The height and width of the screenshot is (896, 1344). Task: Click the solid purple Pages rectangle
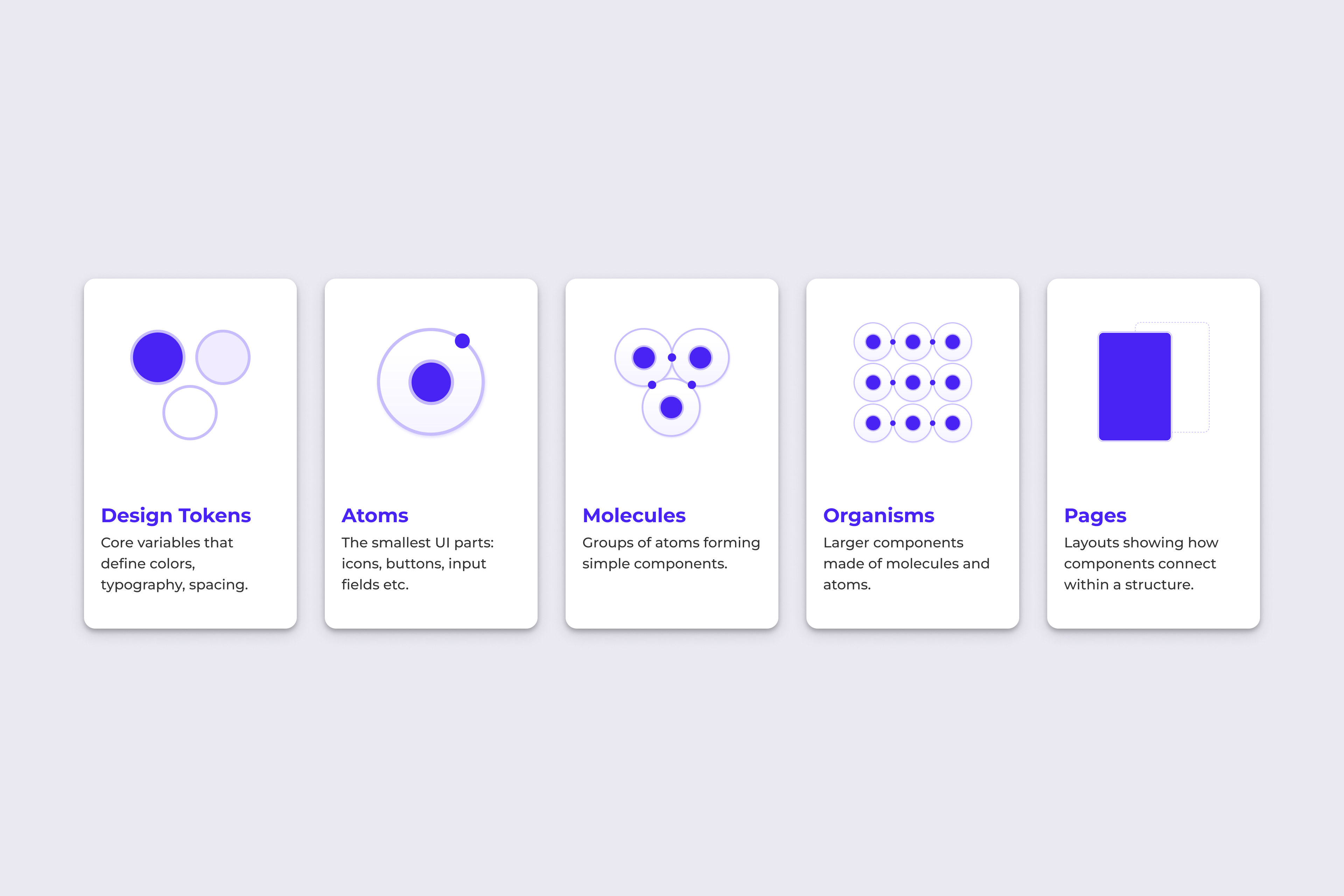point(1134,386)
